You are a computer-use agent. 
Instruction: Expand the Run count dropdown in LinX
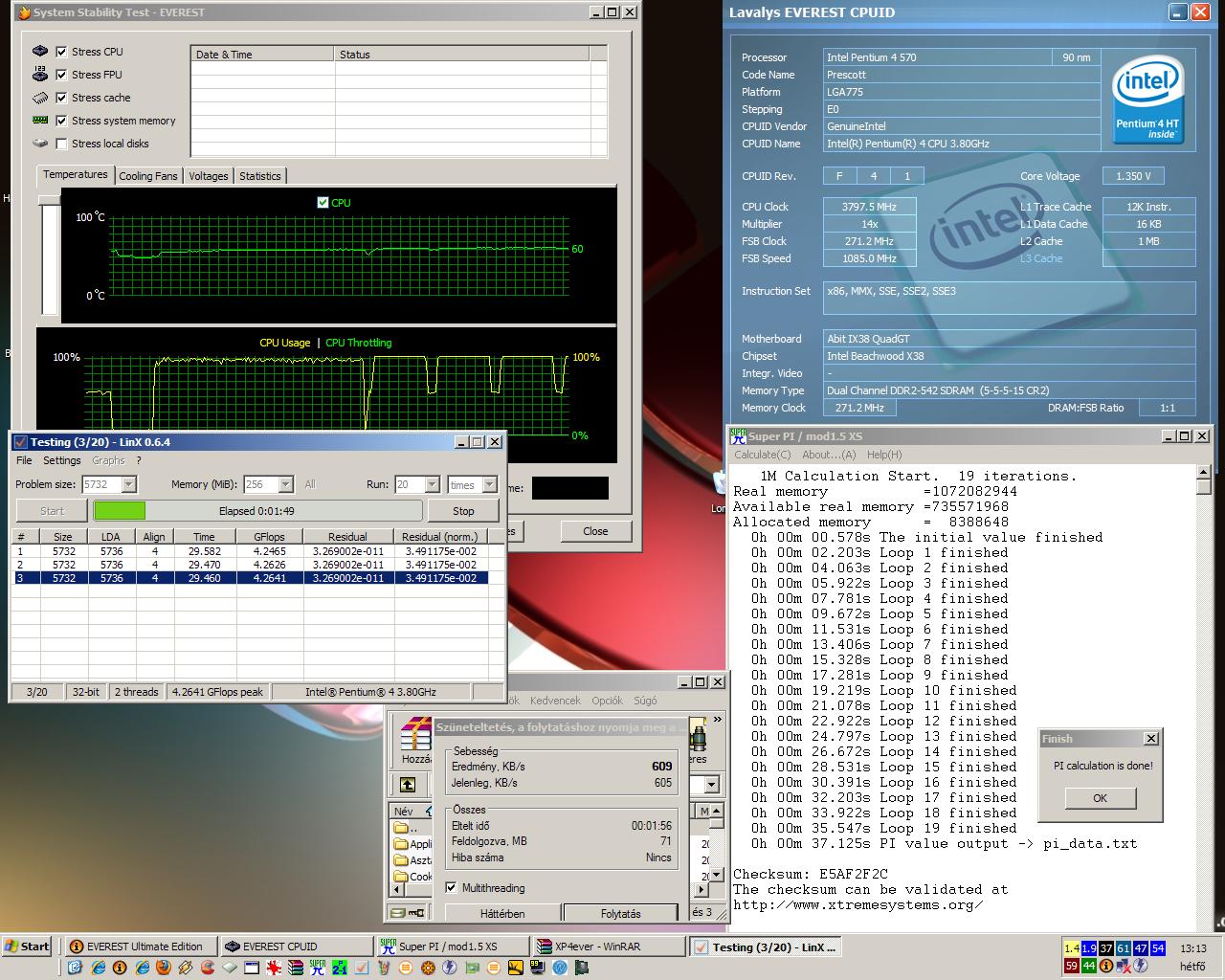pos(432,485)
